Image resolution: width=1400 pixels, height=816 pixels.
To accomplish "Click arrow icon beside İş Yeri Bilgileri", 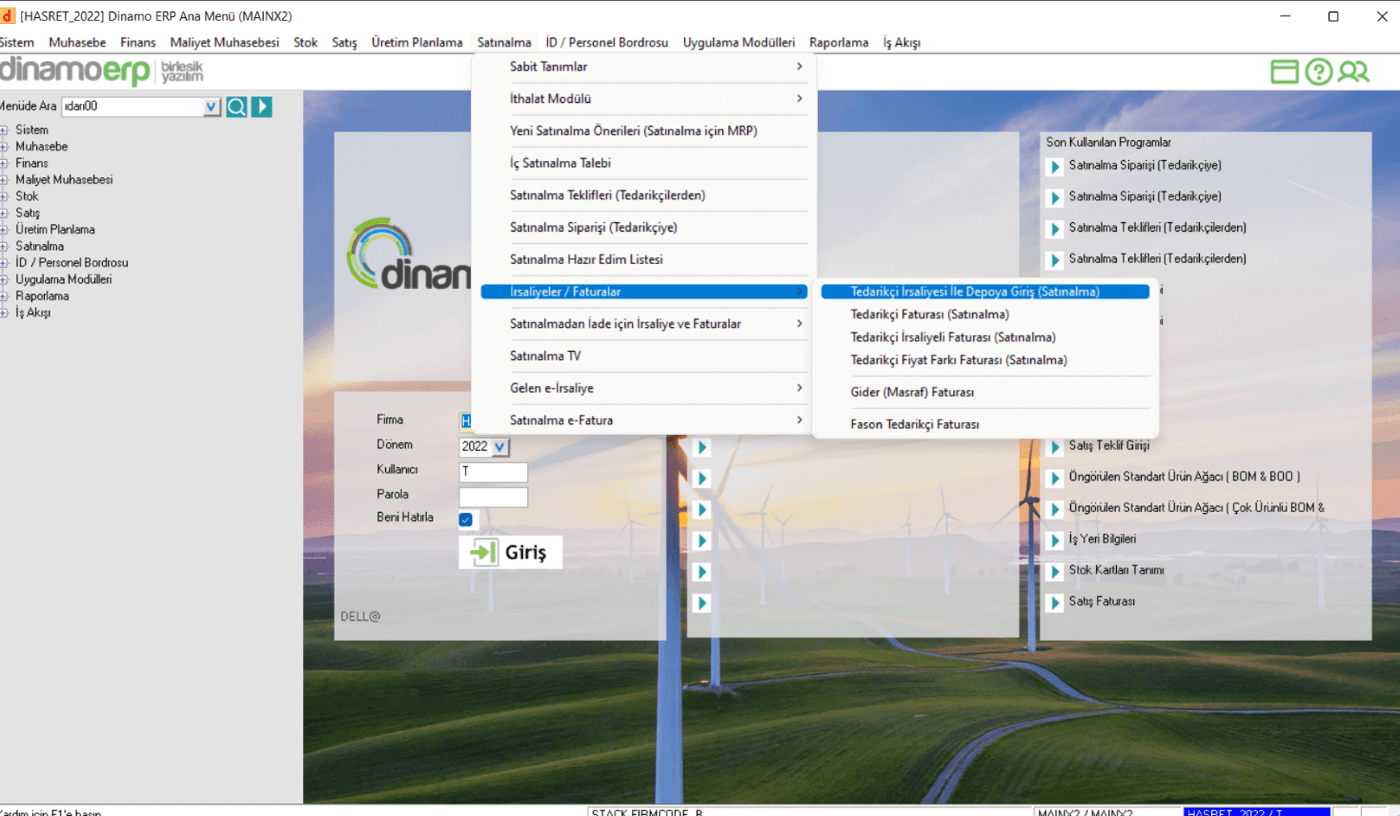I will (x=1054, y=540).
